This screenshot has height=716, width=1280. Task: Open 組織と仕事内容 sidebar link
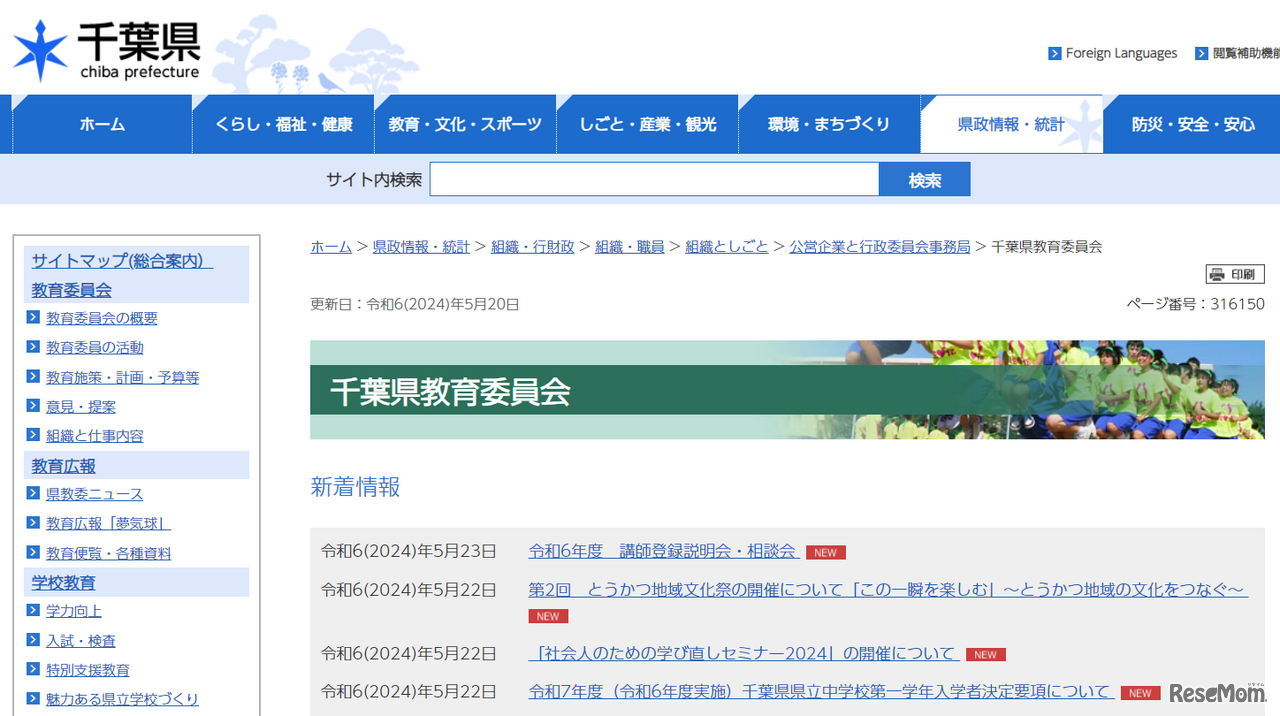(95, 435)
